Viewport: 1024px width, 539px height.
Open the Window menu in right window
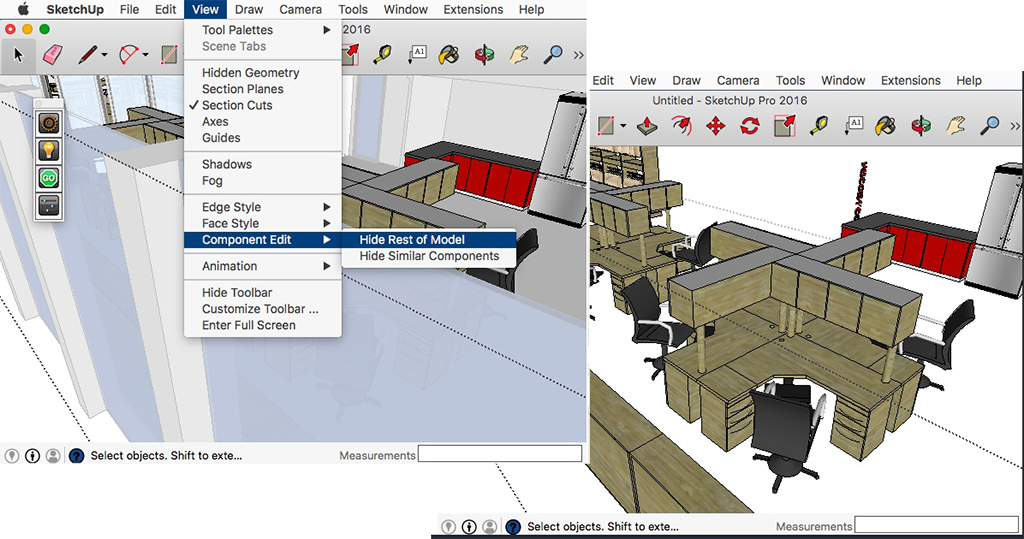coord(843,80)
